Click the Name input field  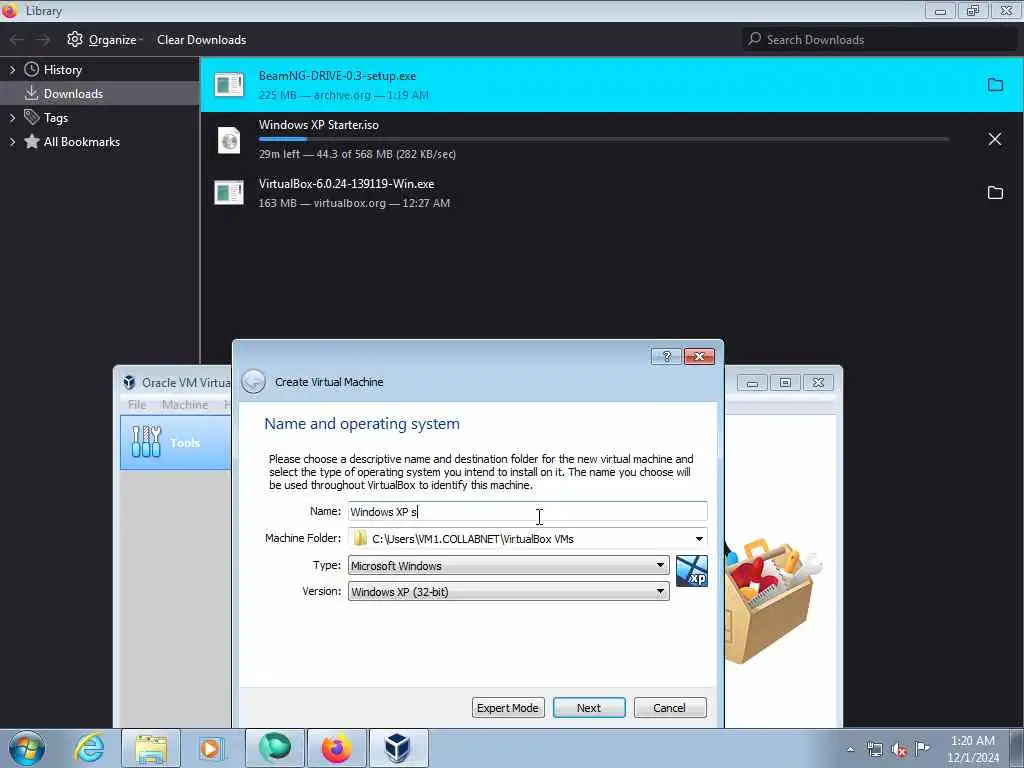point(528,511)
